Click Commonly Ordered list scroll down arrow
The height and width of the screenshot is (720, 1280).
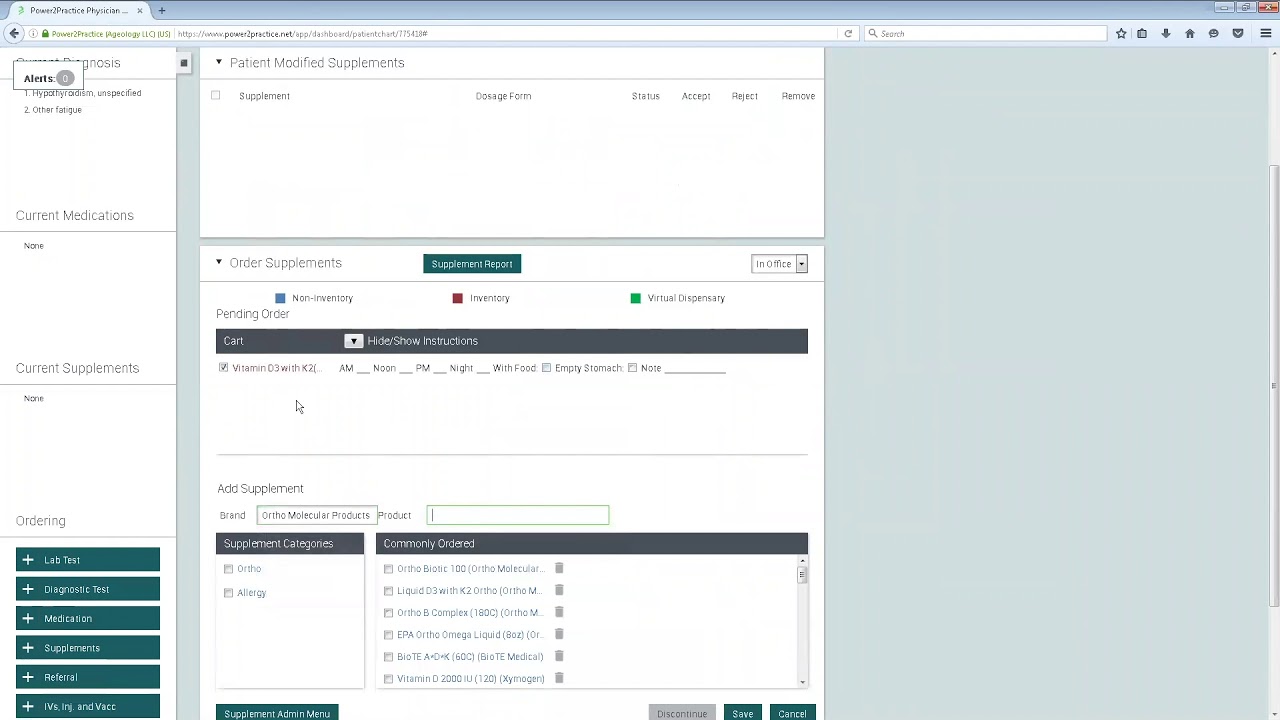click(x=802, y=682)
